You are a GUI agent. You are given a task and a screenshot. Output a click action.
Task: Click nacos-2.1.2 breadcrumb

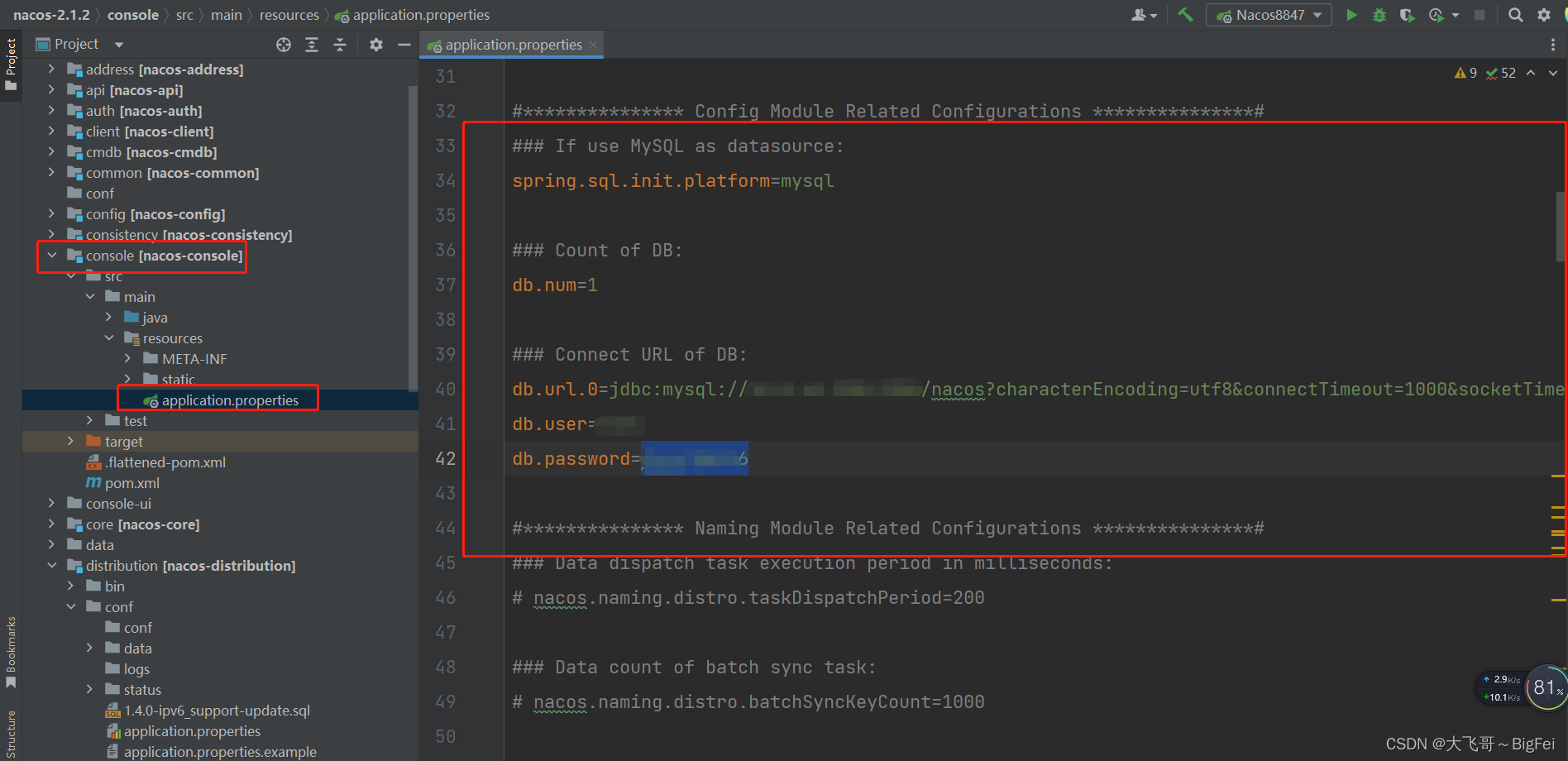[x=51, y=15]
